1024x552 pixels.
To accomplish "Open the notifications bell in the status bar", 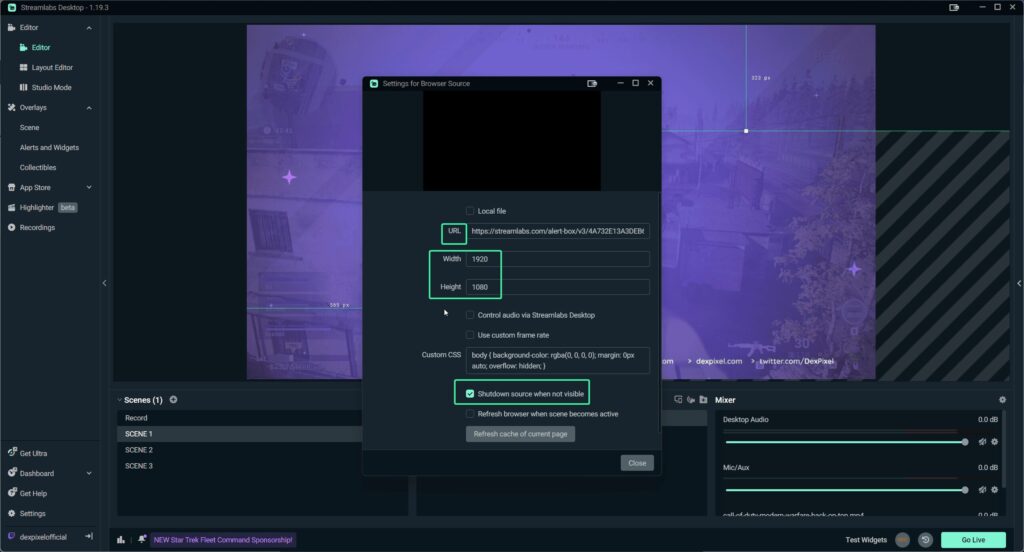I will tap(143, 540).
